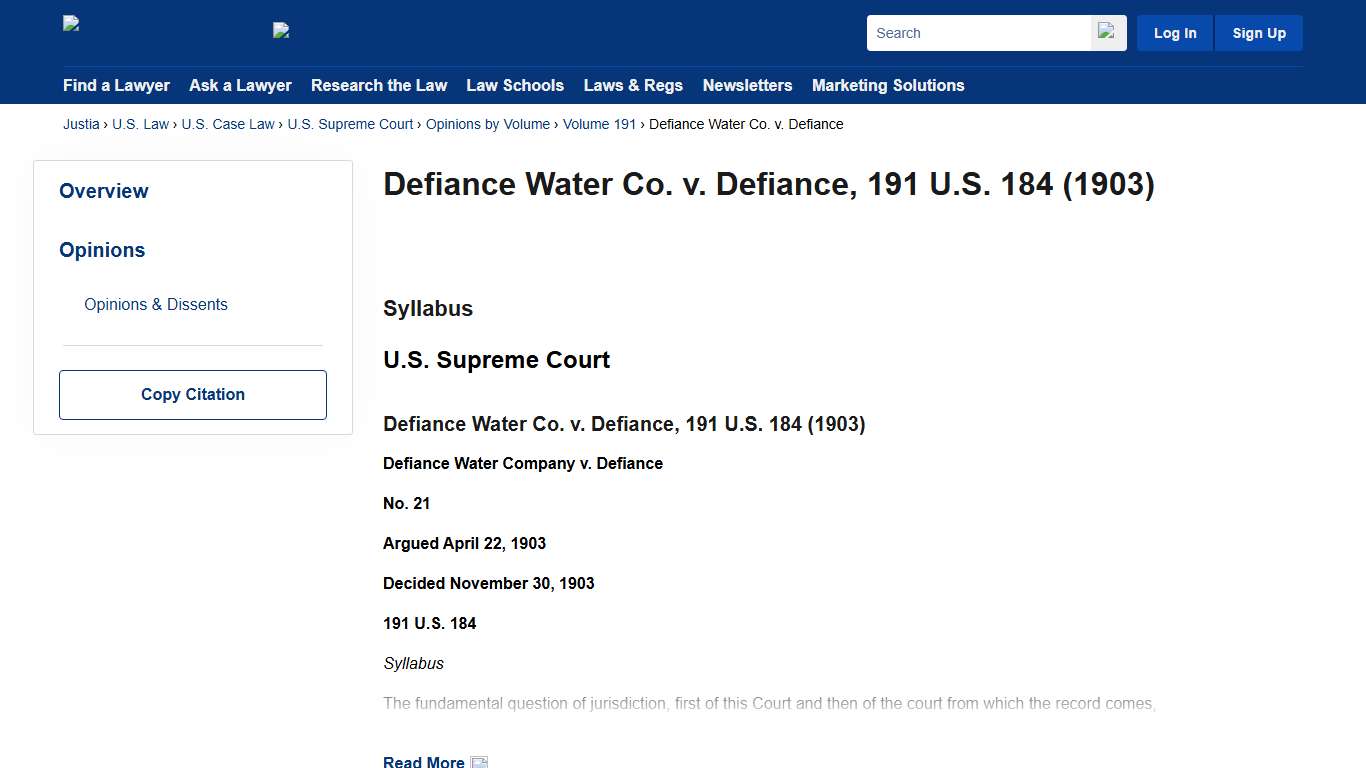Click the Sign Up button

(x=1258, y=32)
